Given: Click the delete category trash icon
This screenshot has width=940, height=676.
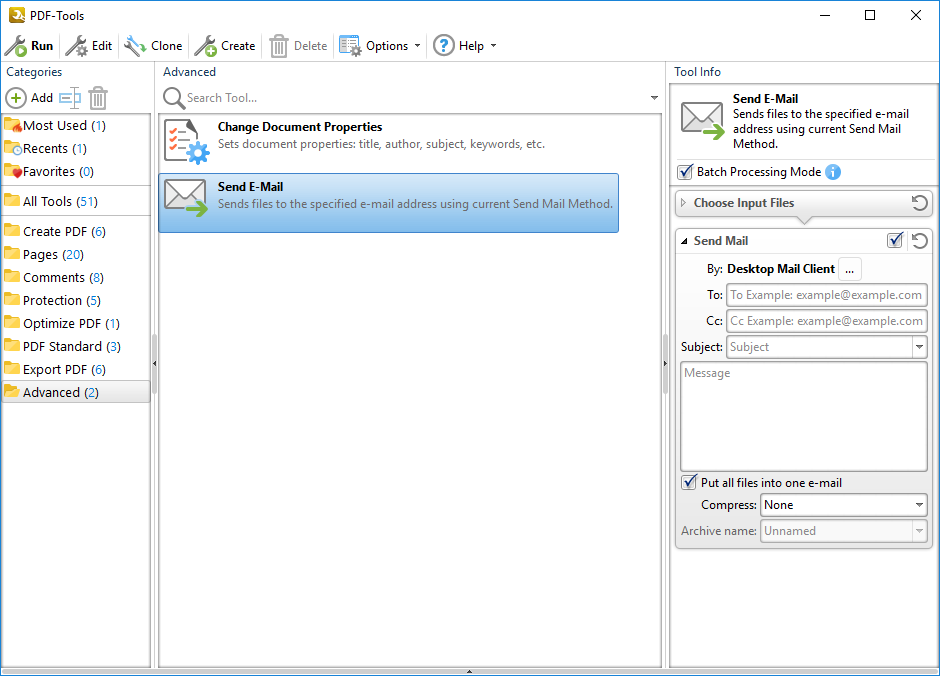Looking at the screenshot, I should [x=98, y=98].
